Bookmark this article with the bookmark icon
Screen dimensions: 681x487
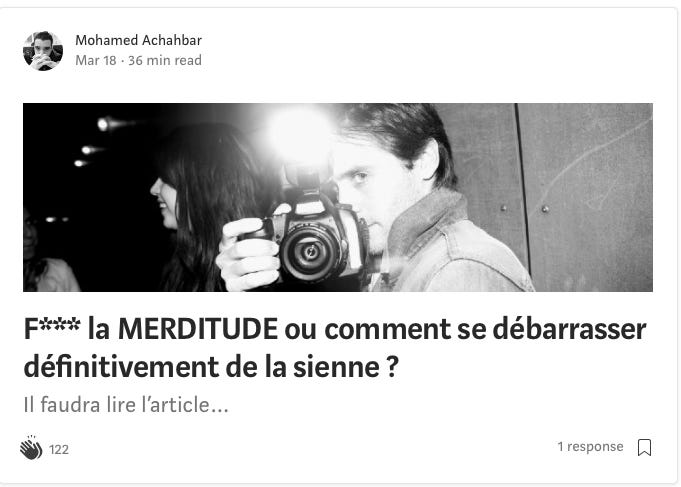pos(644,447)
